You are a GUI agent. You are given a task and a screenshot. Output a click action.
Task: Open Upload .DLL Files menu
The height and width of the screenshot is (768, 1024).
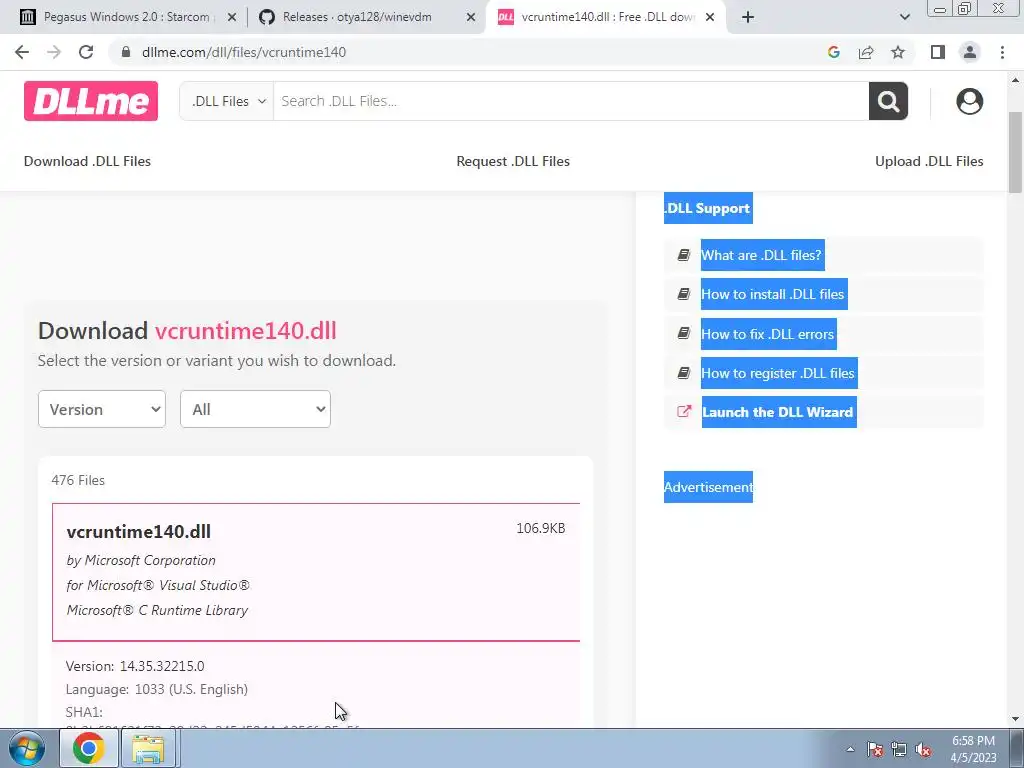click(929, 161)
